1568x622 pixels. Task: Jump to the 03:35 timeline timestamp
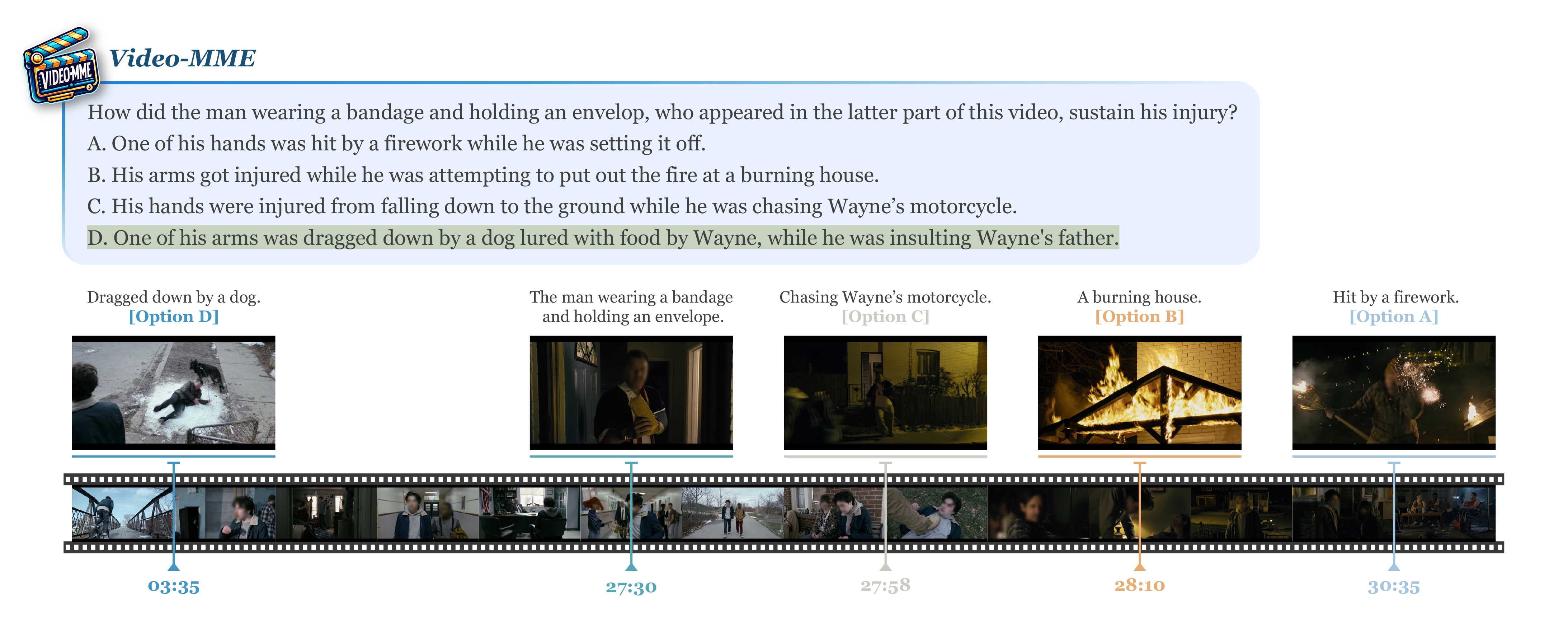[174, 587]
